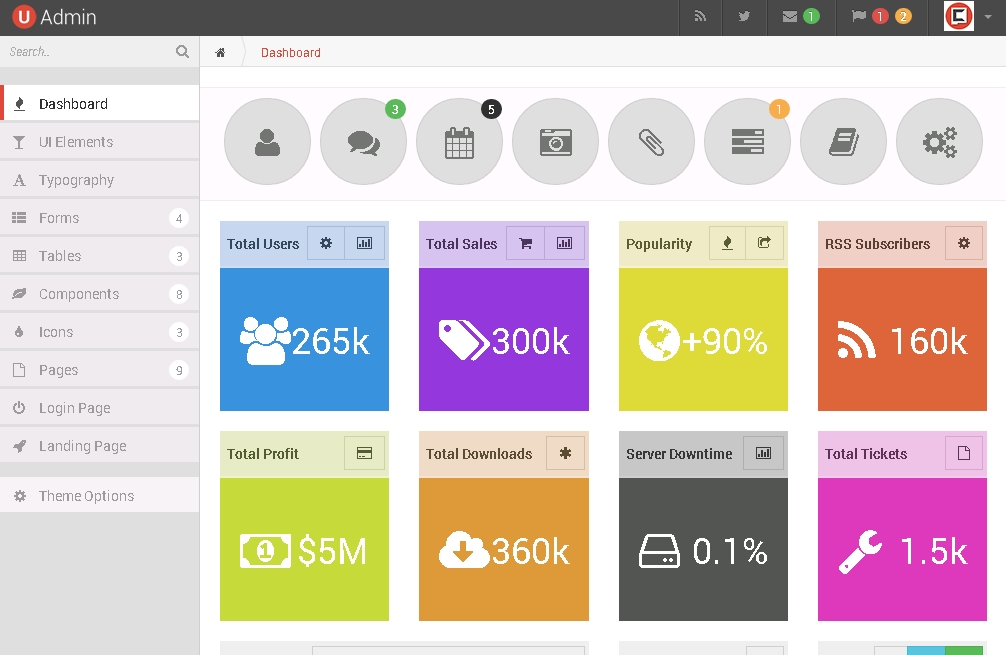Open the calendar circle shortcut

(459, 142)
